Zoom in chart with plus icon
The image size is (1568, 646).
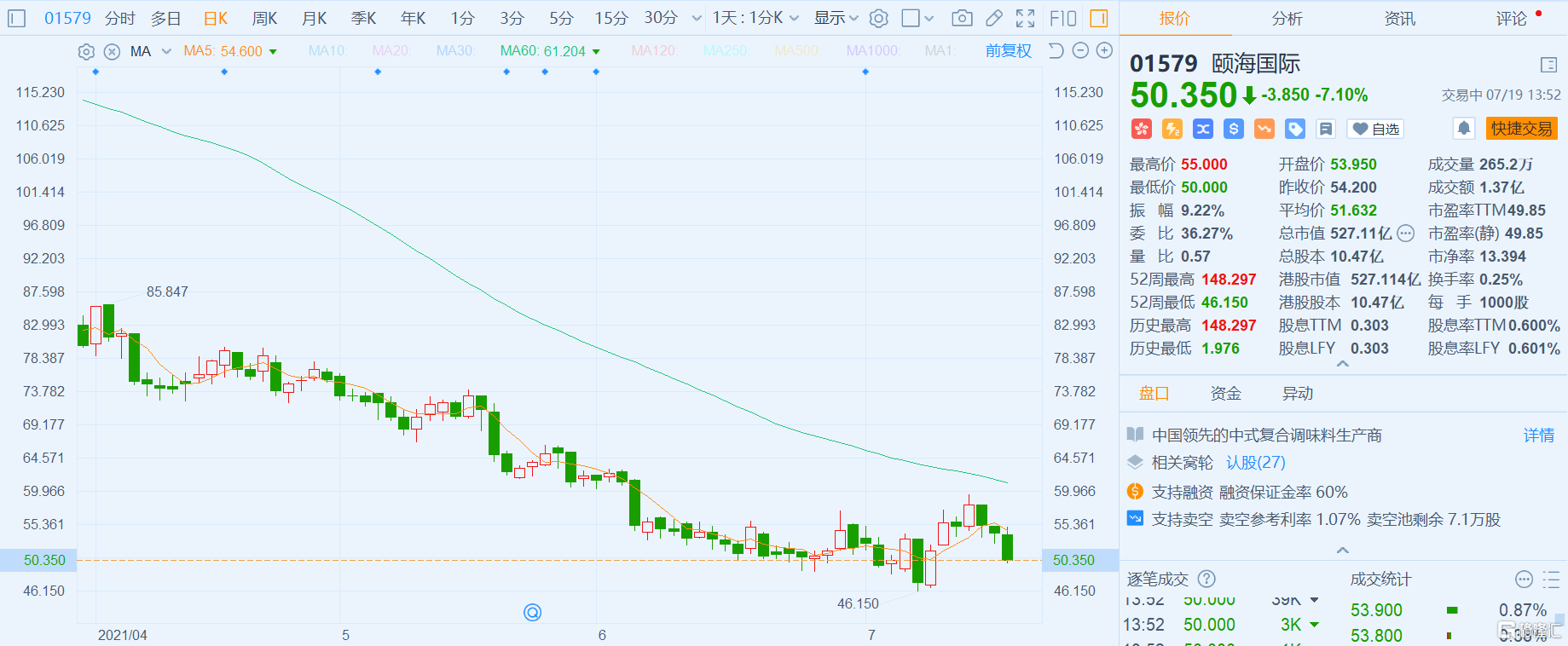click(1104, 51)
